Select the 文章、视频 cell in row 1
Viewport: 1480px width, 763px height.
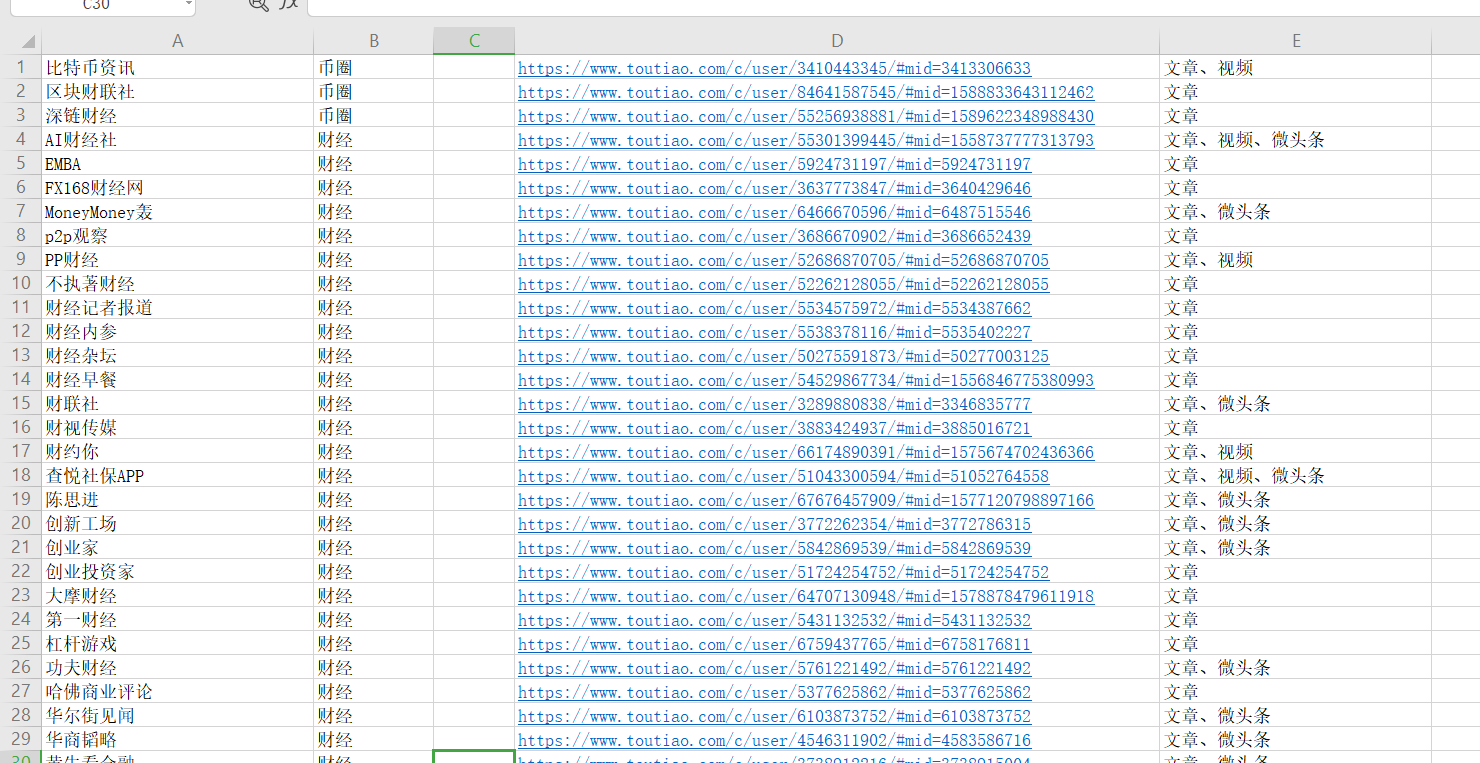(x=1296, y=68)
